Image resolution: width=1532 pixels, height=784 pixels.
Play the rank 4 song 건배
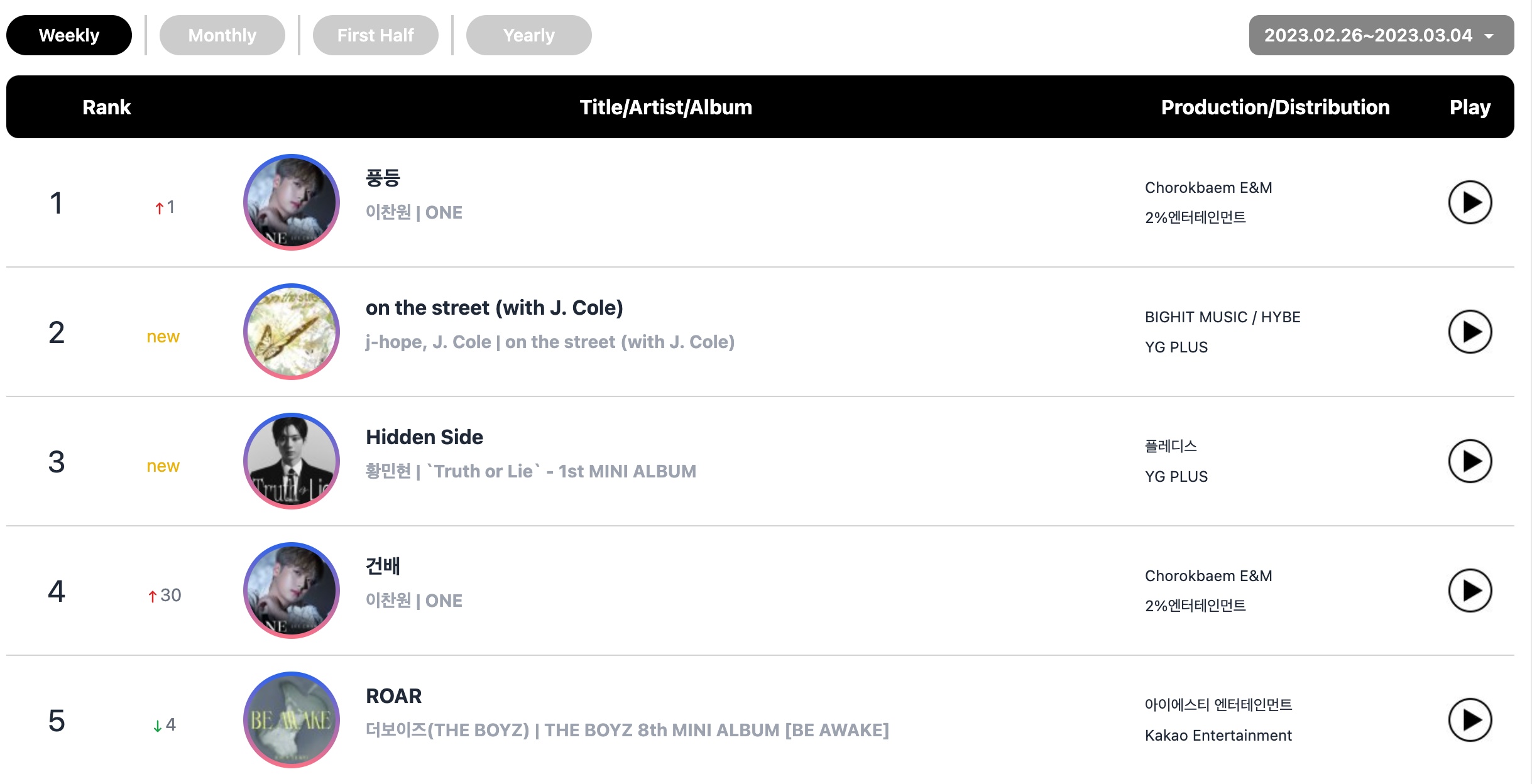coord(1470,591)
